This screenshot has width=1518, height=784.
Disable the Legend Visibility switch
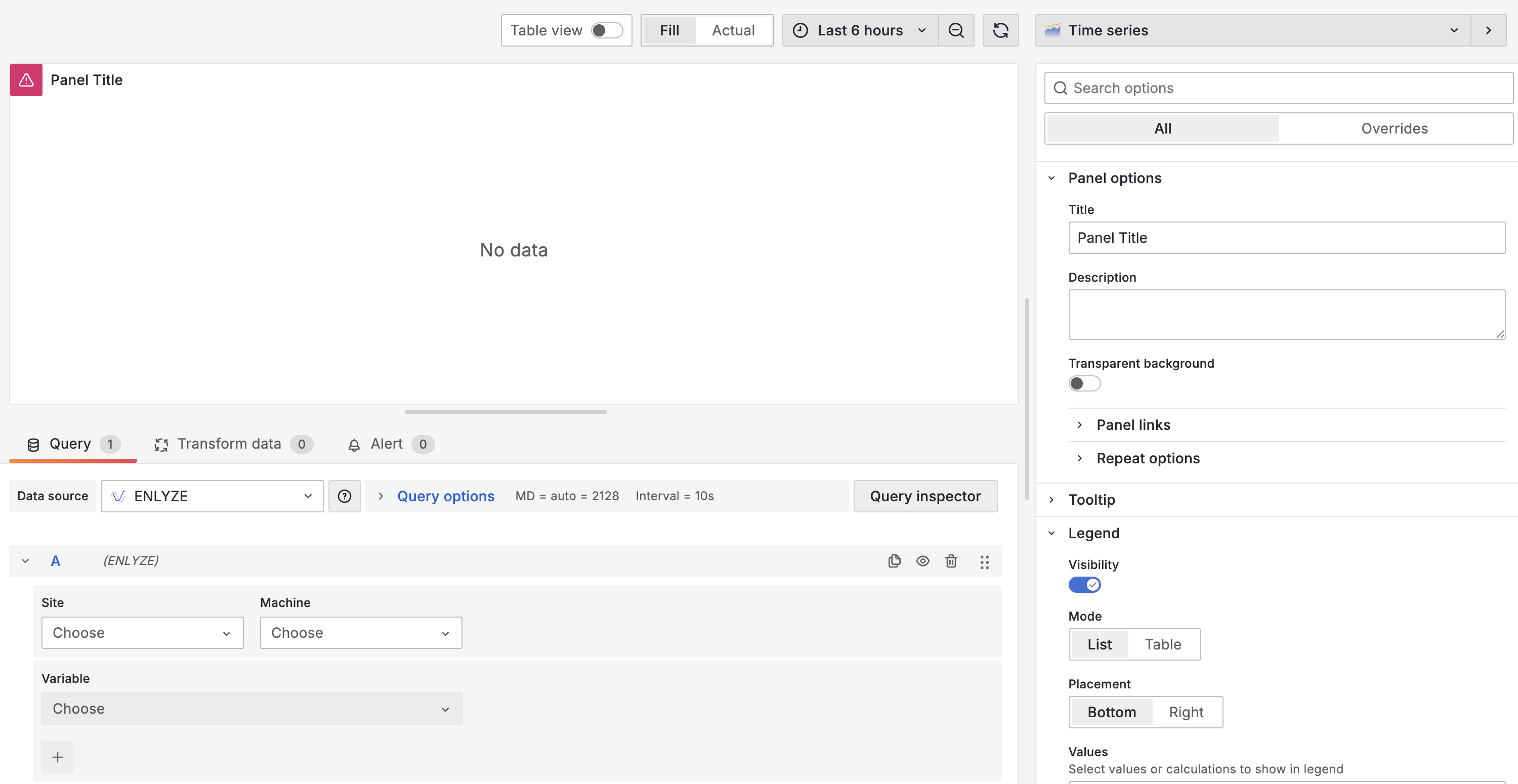(x=1084, y=585)
